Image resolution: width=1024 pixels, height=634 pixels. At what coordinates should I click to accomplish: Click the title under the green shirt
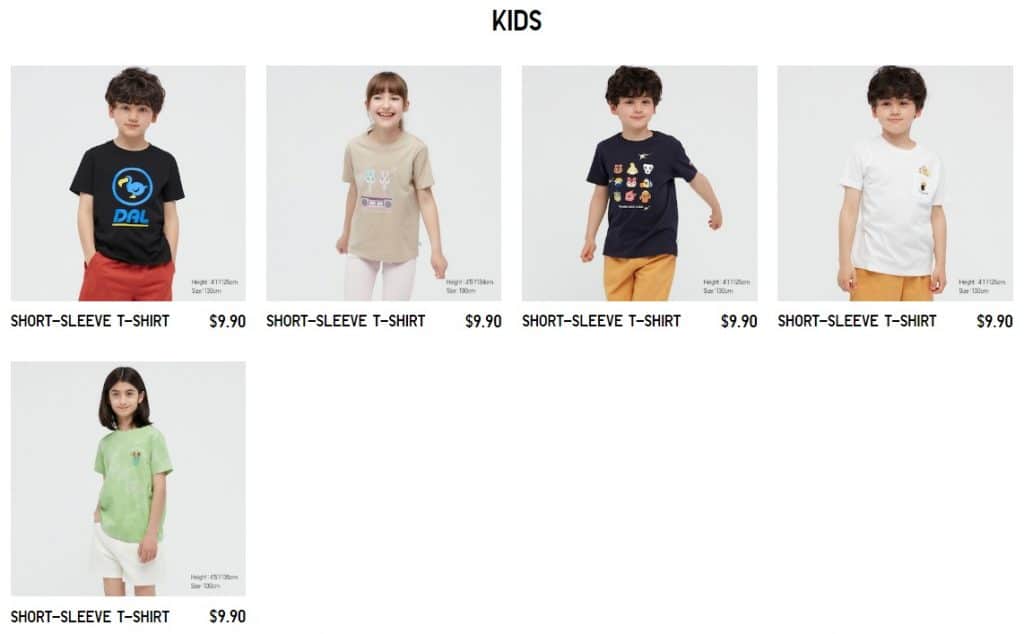[90, 616]
